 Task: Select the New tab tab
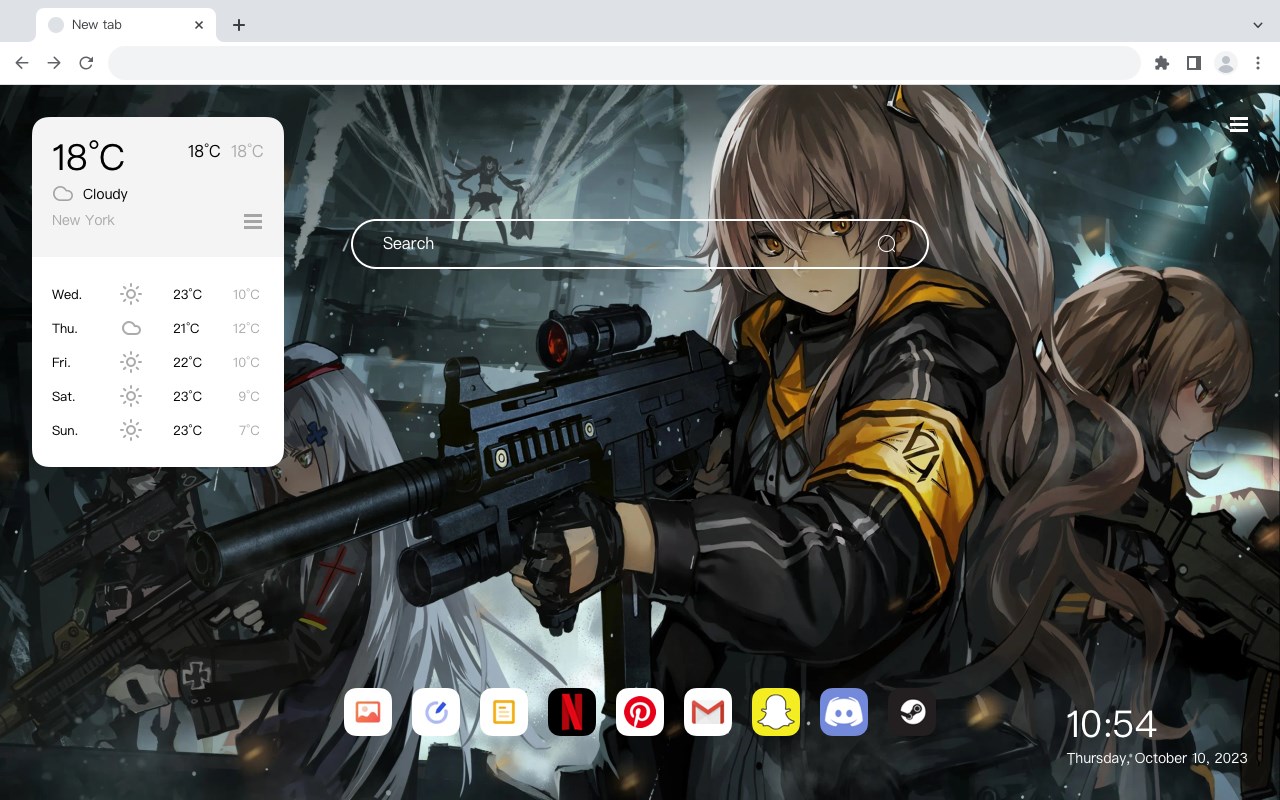click(126, 25)
